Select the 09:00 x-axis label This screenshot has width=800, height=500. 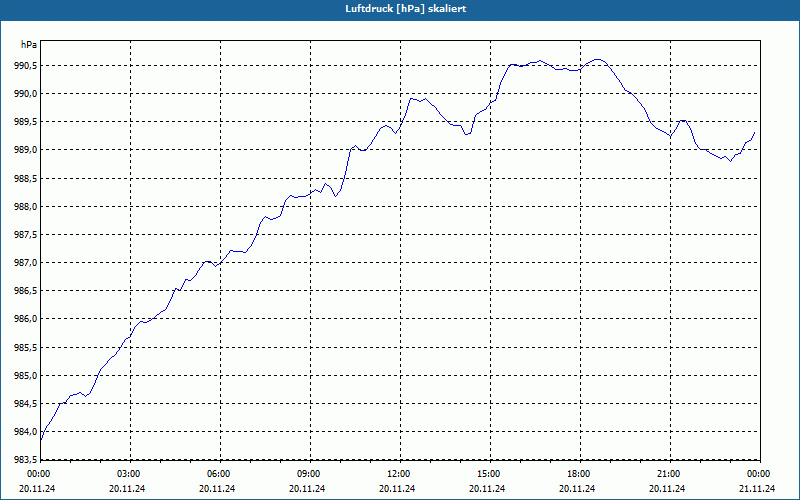tap(310, 474)
